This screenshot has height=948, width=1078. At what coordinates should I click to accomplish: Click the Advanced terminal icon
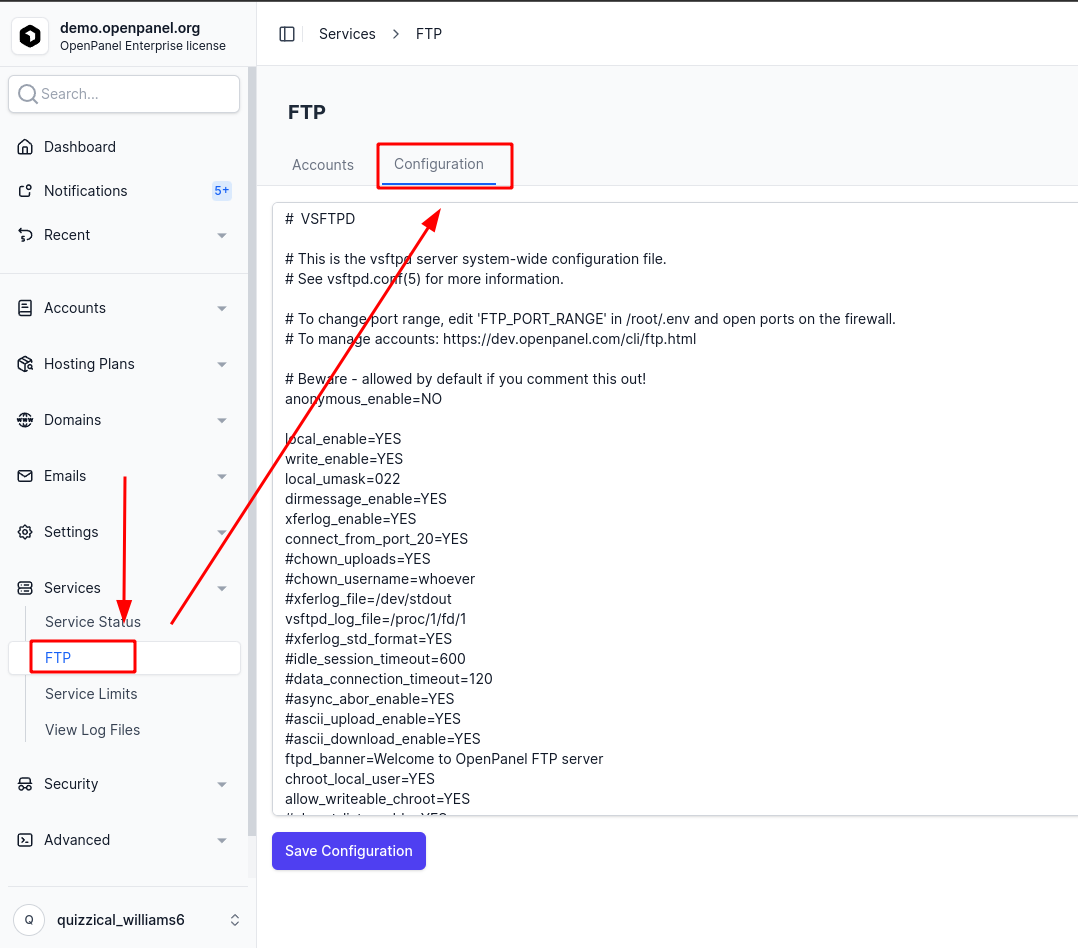[25, 839]
